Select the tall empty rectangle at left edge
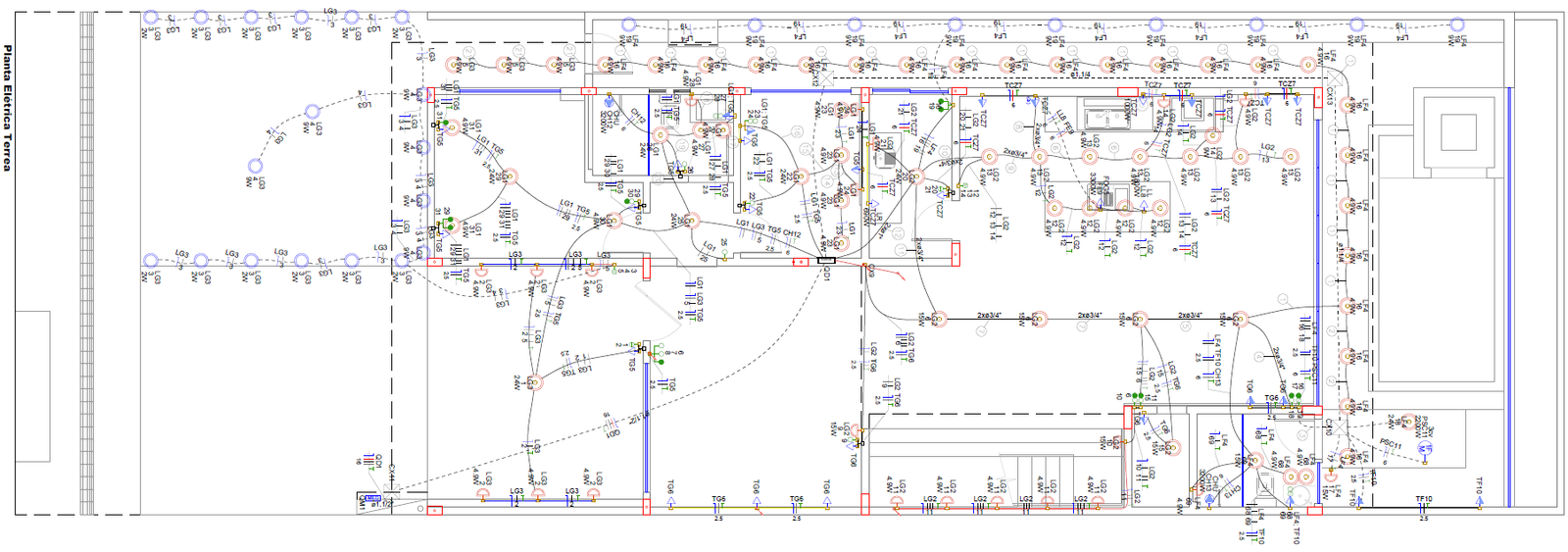 [x=32, y=385]
